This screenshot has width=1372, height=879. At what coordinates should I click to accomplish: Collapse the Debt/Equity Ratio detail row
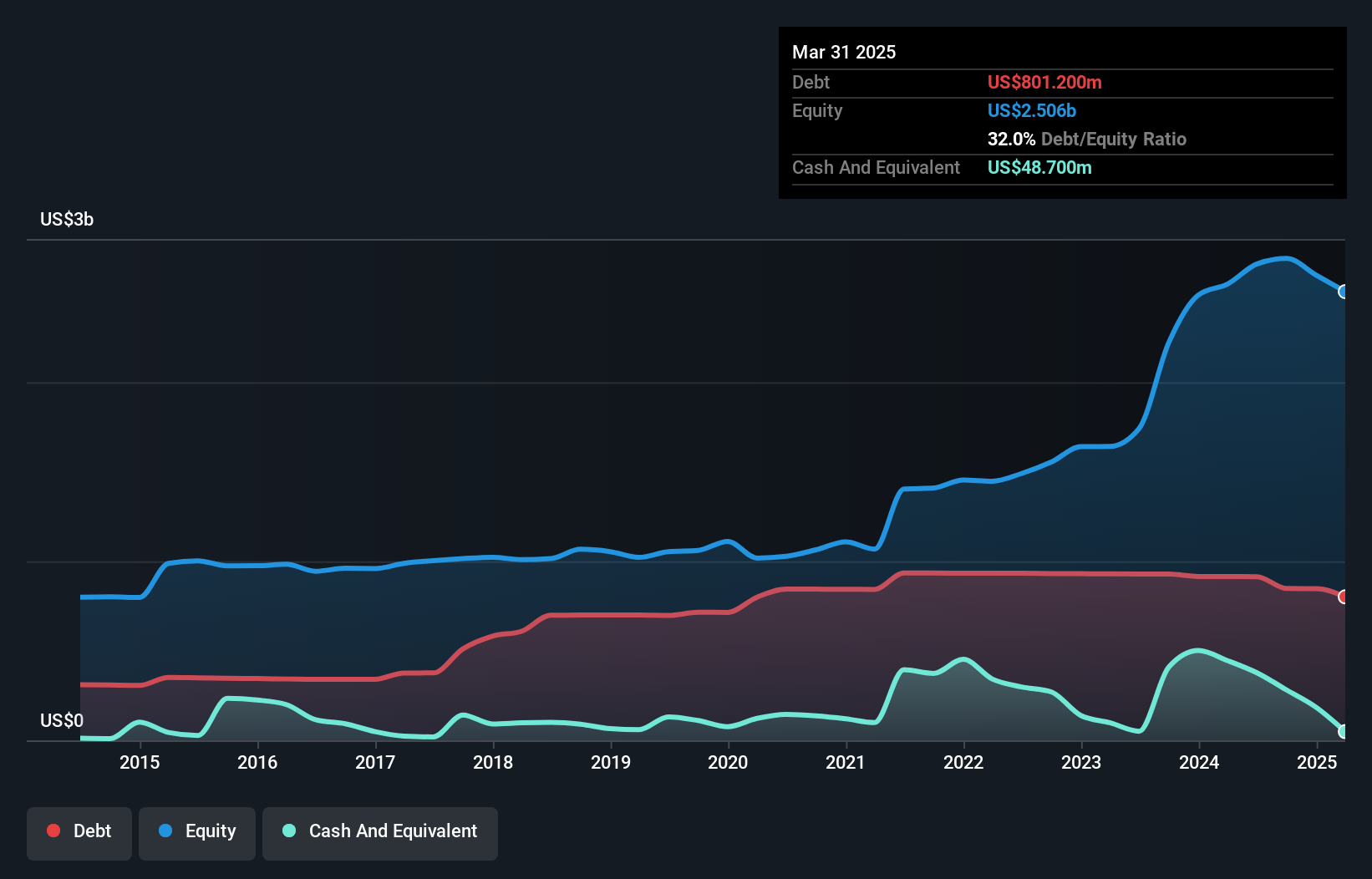pos(1086,140)
